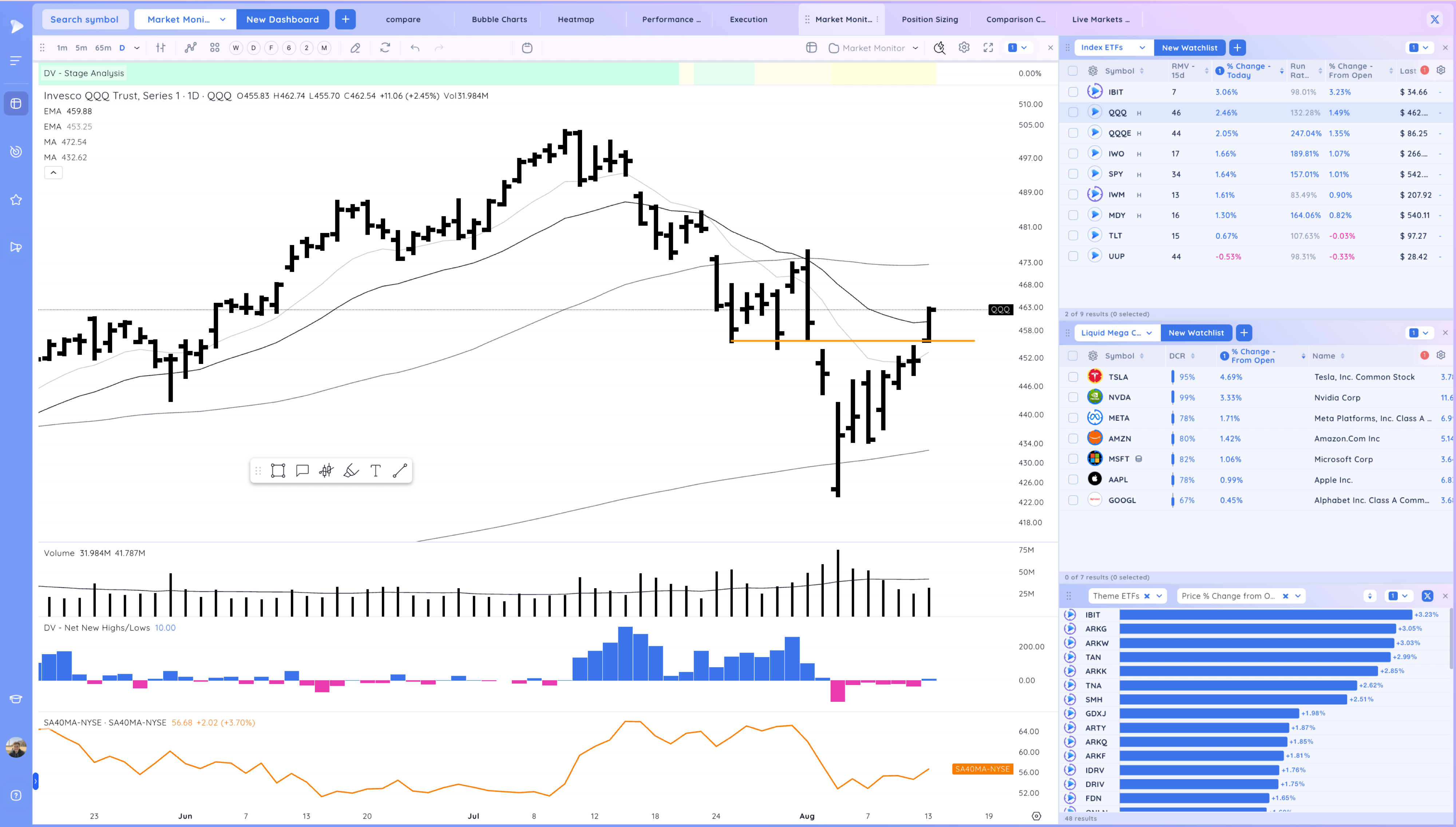Open the chart settings gear icon
The width and height of the screenshot is (1456, 827).
coord(964,48)
